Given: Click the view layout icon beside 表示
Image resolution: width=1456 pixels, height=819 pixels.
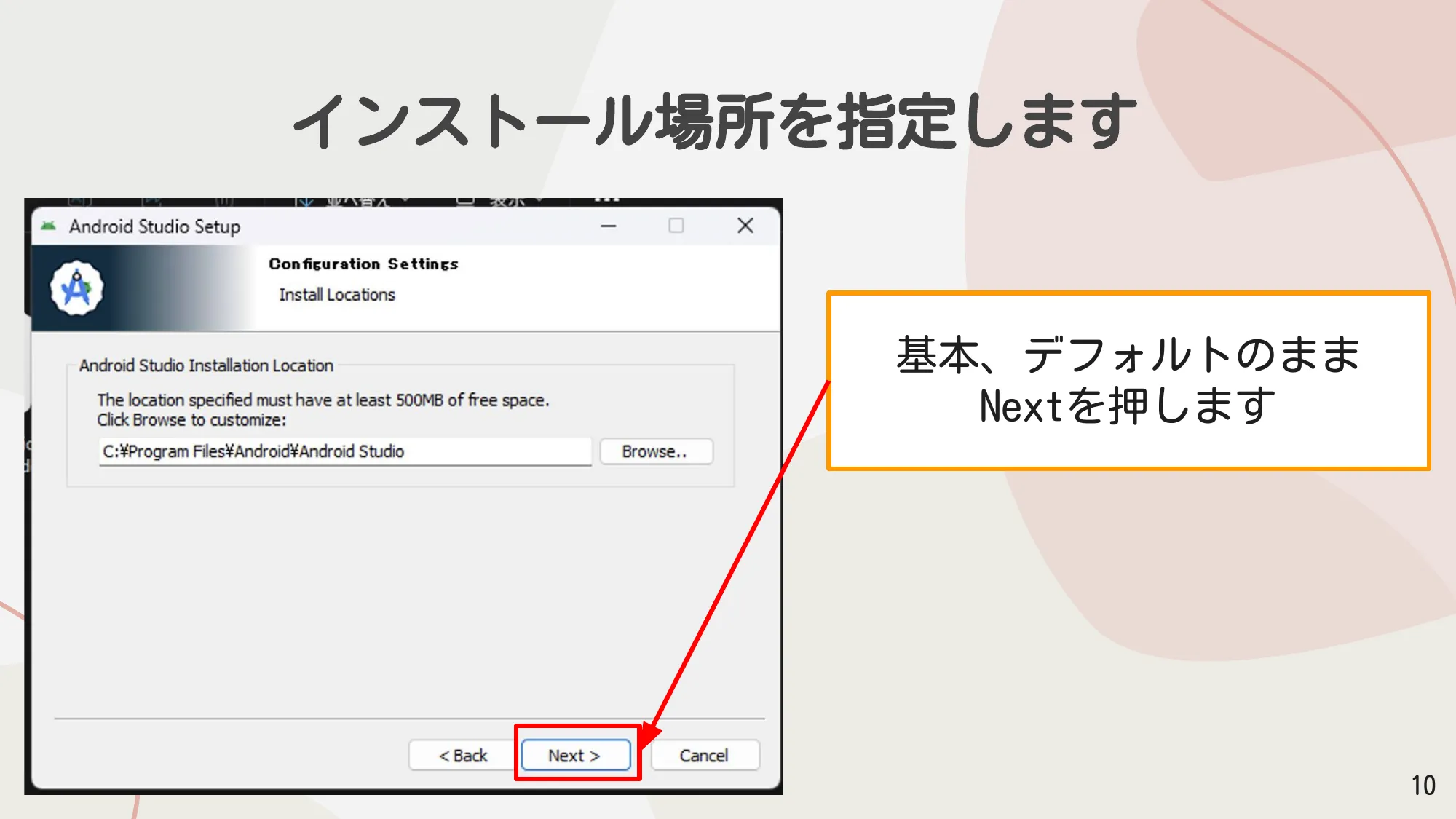Looking at the screenshot, I should [x=467, y=202].
